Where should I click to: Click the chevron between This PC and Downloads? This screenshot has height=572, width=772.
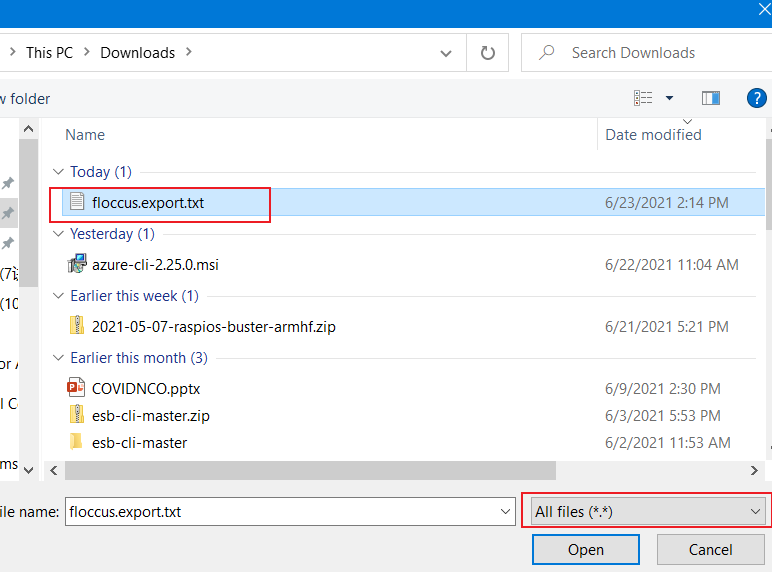point(87,52)
